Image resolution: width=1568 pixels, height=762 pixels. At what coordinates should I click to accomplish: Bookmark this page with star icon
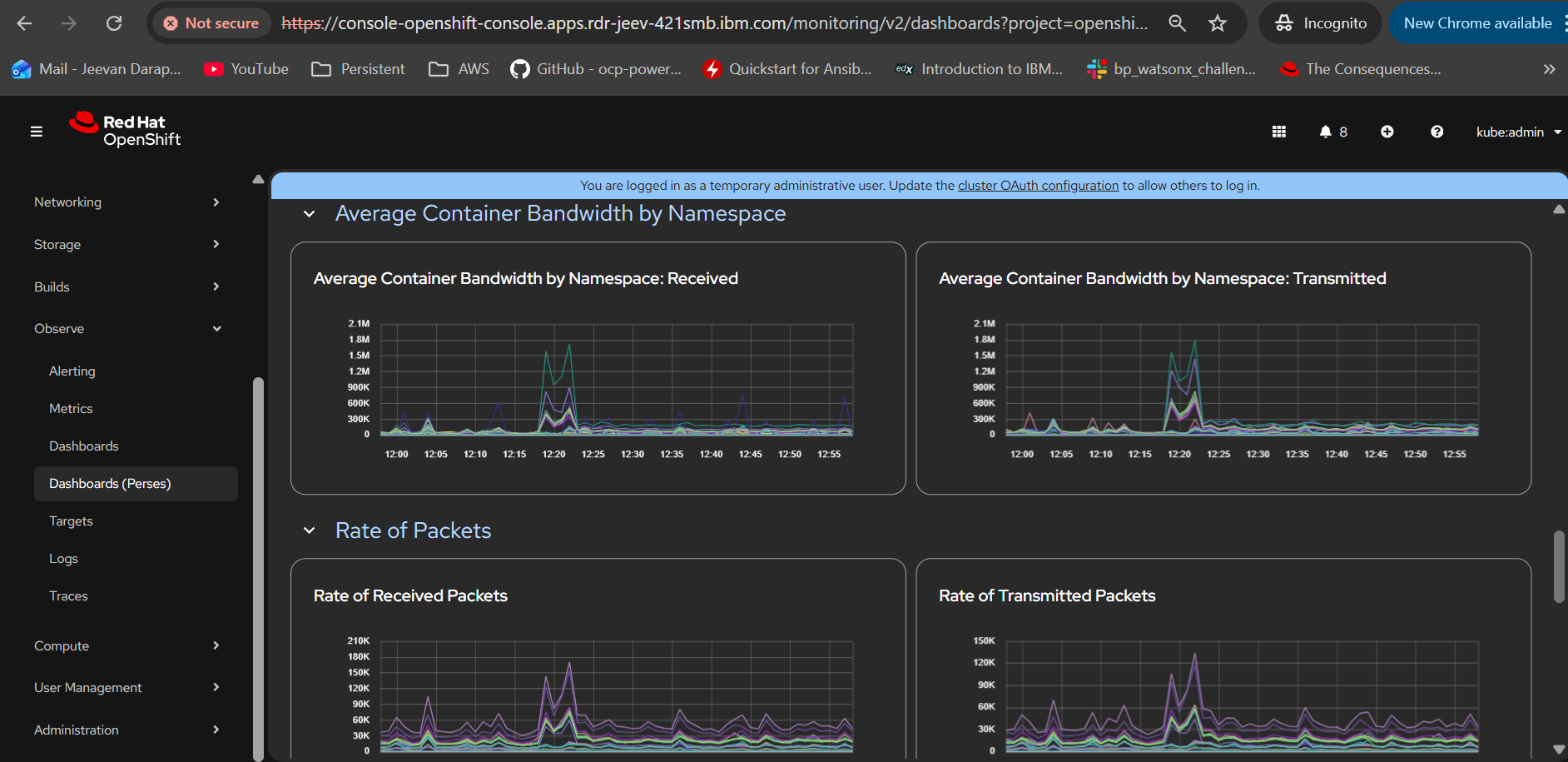click(x=1218, y=23)
